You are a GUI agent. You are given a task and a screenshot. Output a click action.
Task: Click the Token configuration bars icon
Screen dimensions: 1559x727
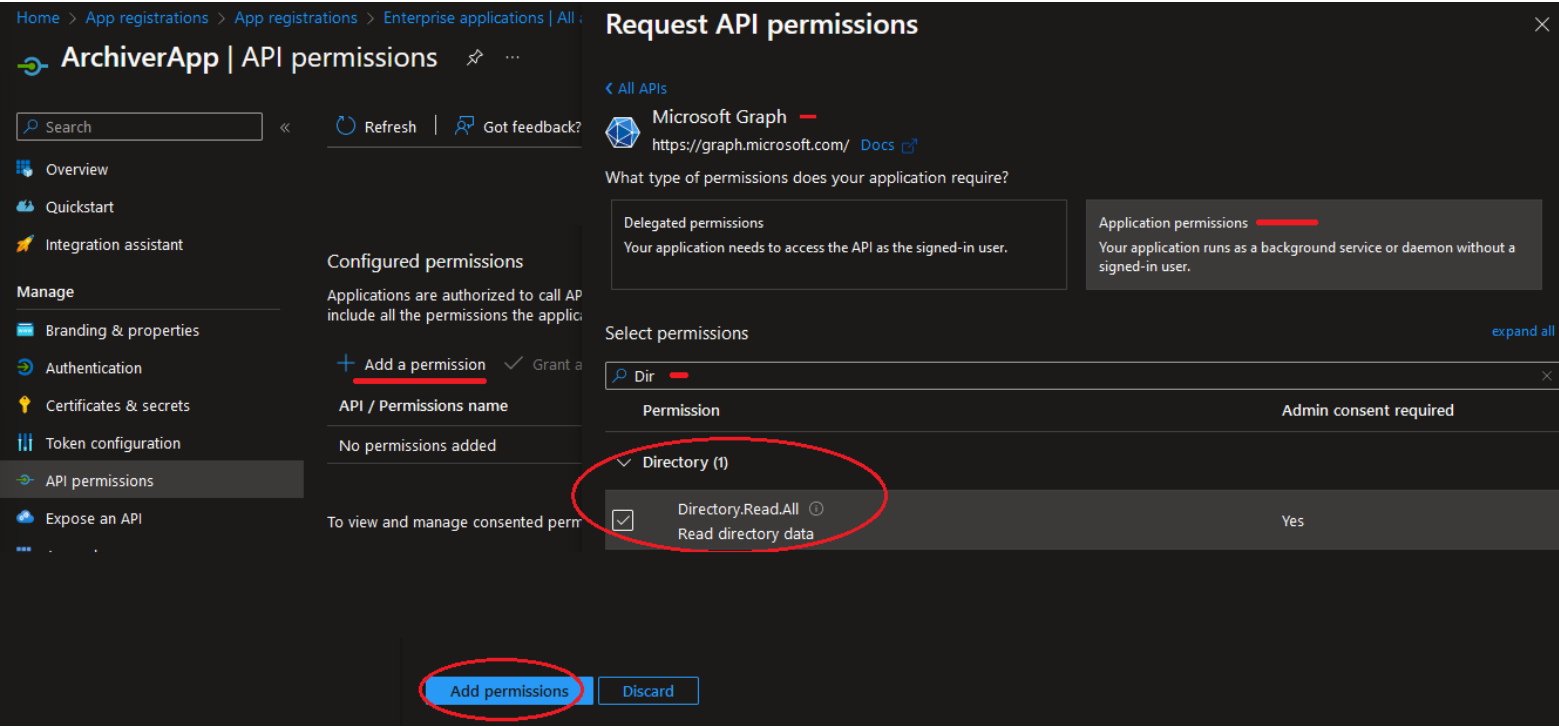pyautogui.click(x=25, y=443)
